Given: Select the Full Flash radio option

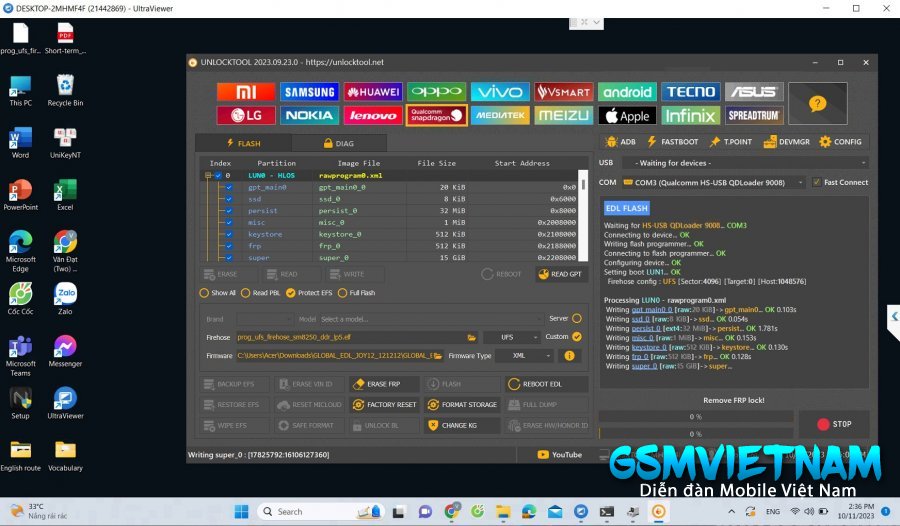Looking at the screenshot, I should point(356,293).
